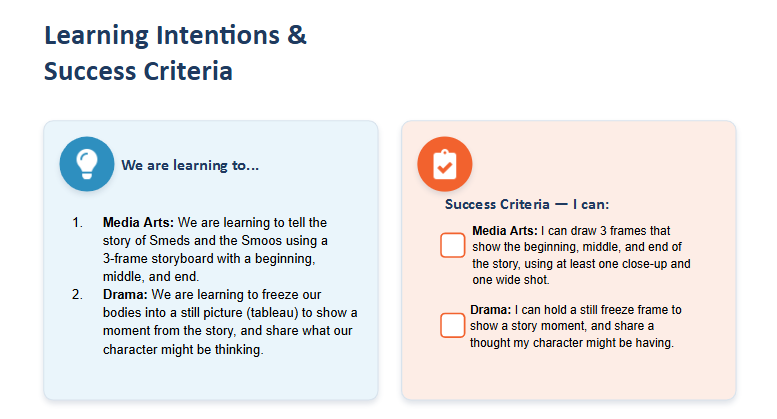
Task: Click the blue lightbulb icon
Action: coord(87,164)
